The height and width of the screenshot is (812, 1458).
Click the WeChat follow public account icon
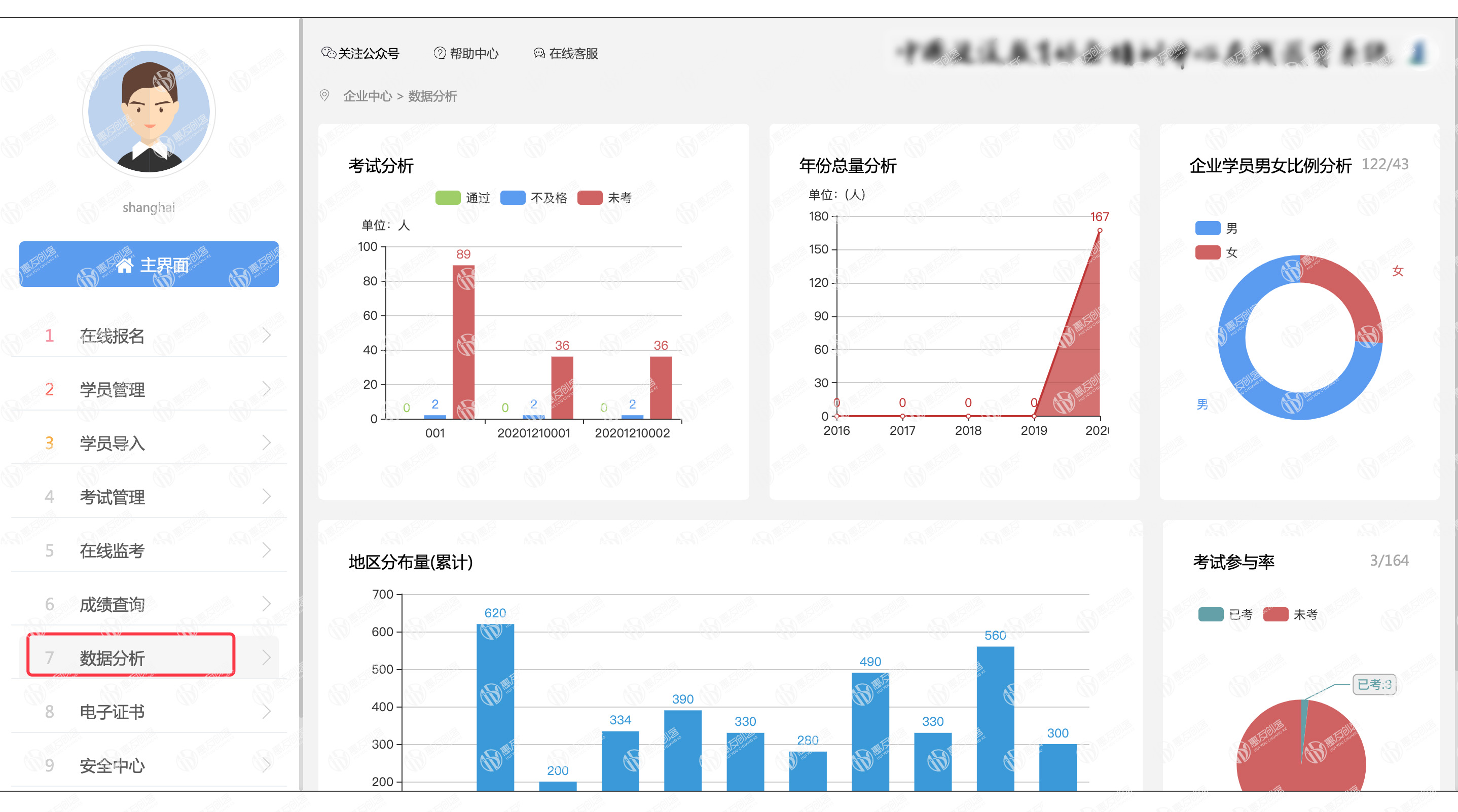click(329, 53)
